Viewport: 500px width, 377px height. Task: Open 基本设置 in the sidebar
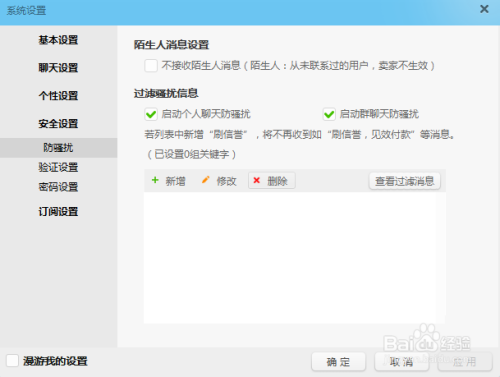click(58, 40)
